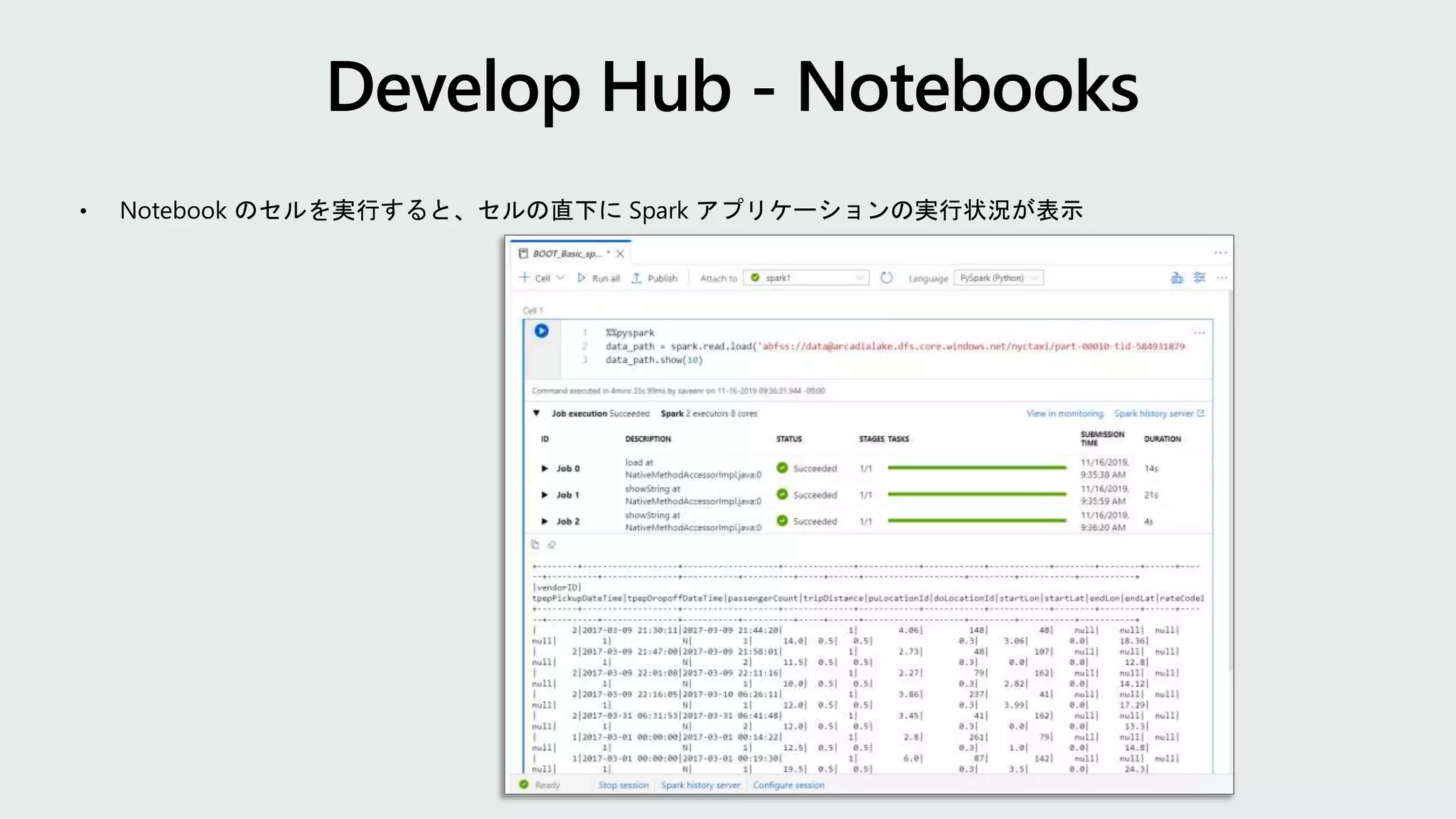The width and height of the screenshot is (1456, 819).
Task: Click the refresh icon next to spark1
Action: 887,278
